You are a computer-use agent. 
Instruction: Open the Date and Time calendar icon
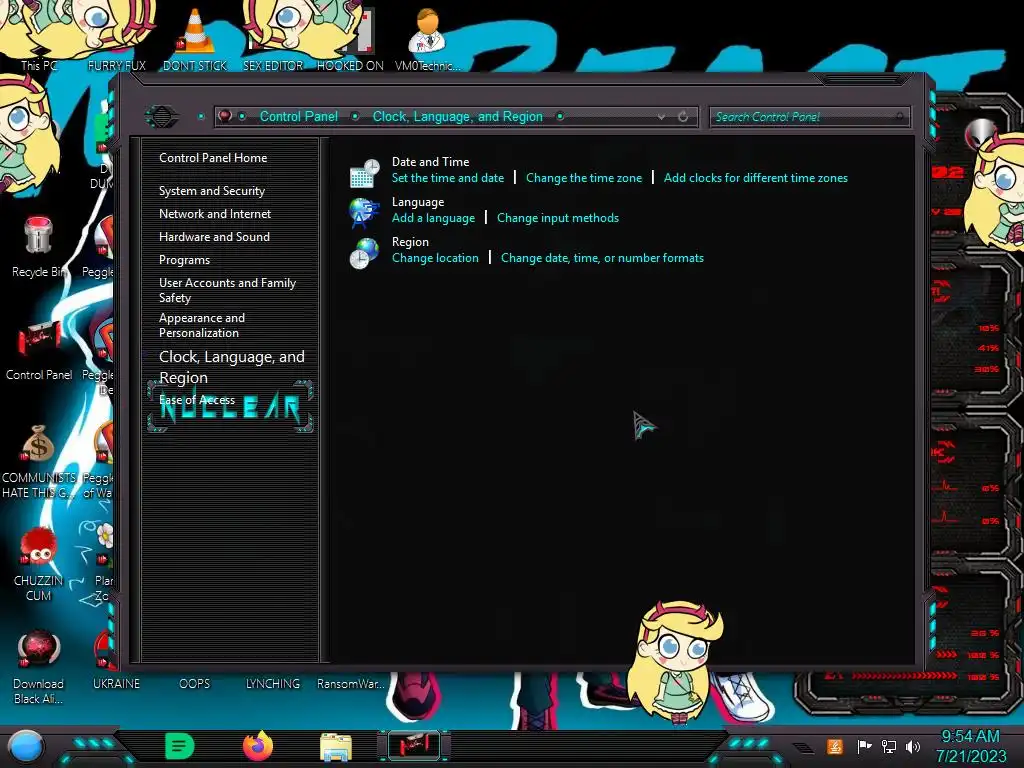[364, 172]
